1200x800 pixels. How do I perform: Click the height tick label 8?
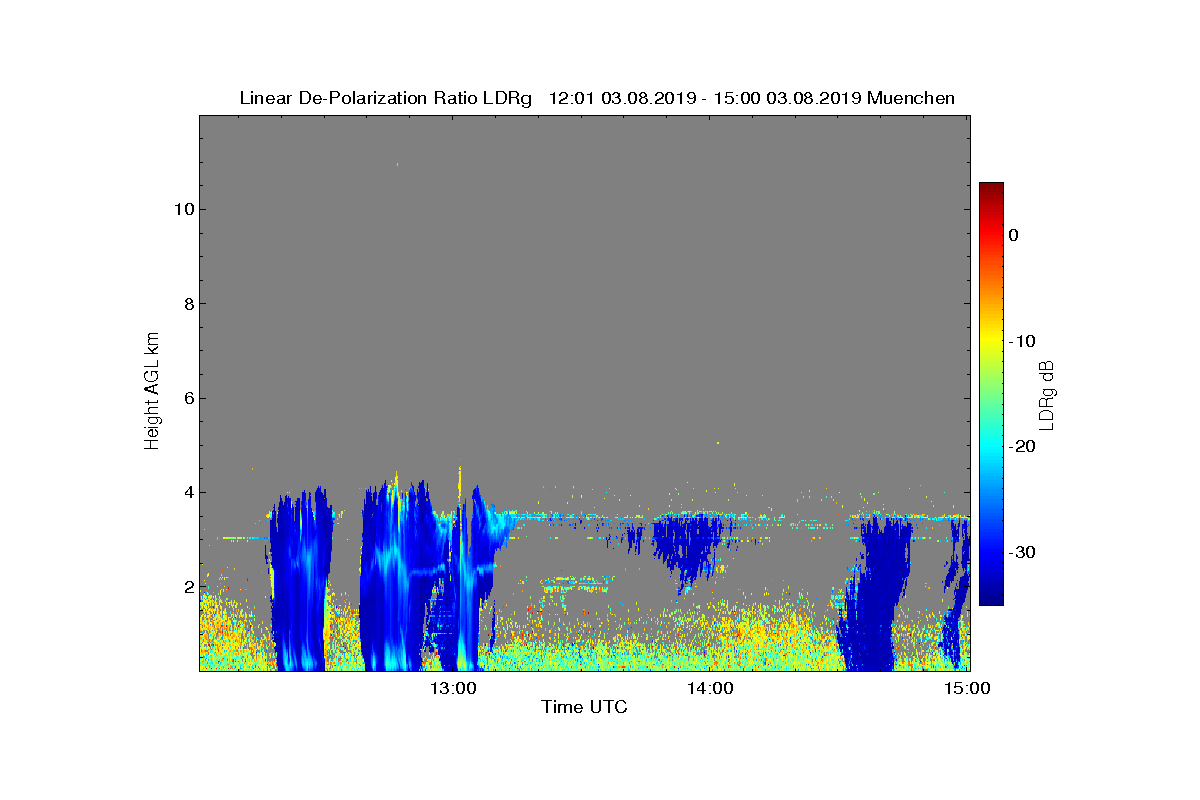[187, 304]
